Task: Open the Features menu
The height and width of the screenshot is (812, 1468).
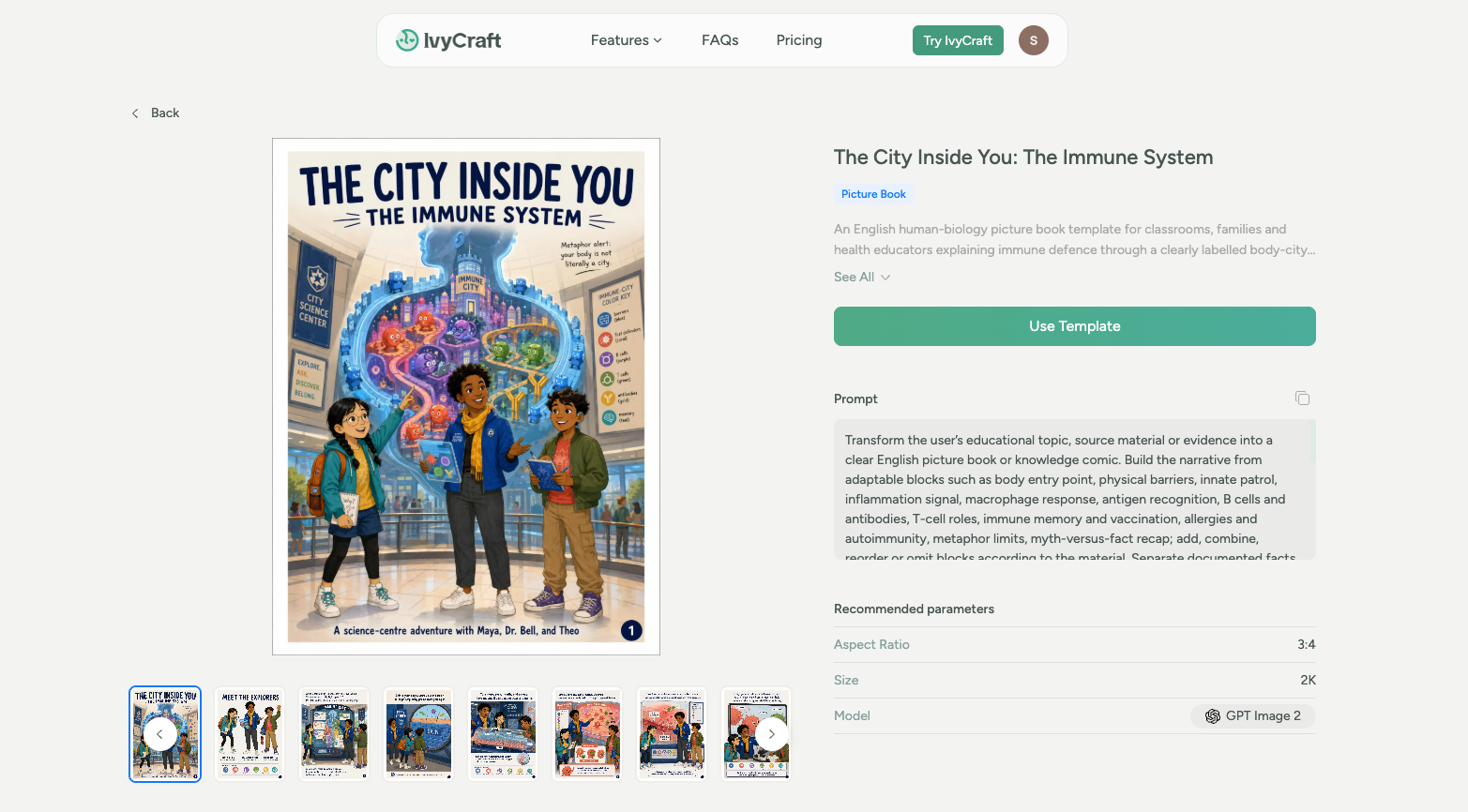Action: 626,40
